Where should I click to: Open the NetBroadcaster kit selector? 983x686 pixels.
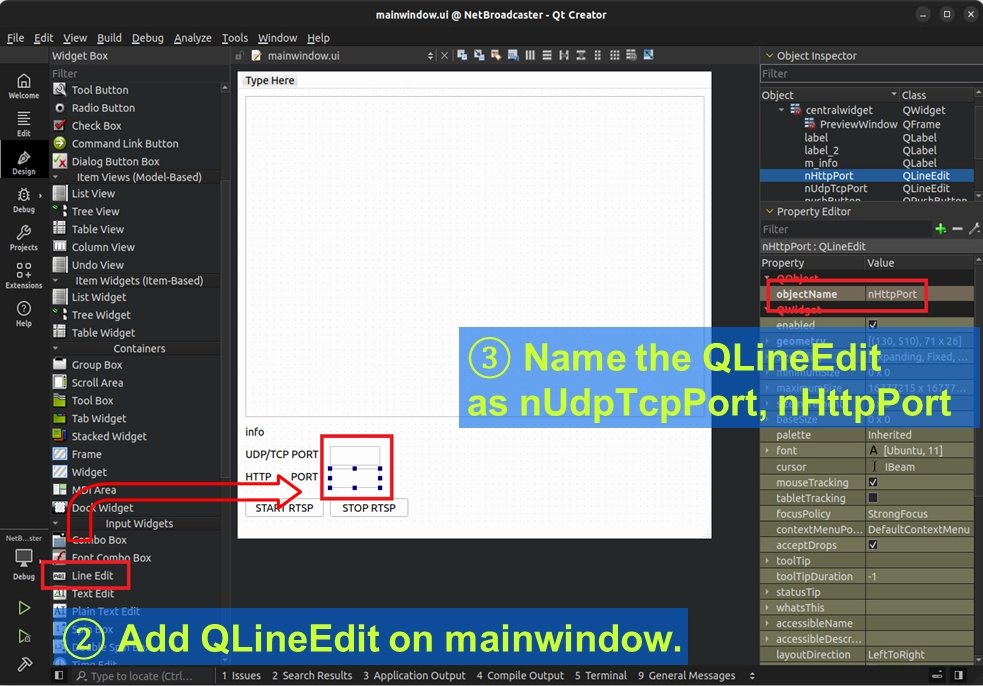click(24, 557)
